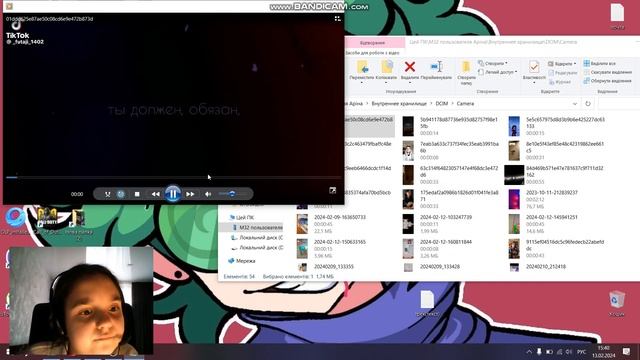The width and height of the screenshot is (640, 360).
Task: Toggle repeat in the media player
Action: [120, 194]
